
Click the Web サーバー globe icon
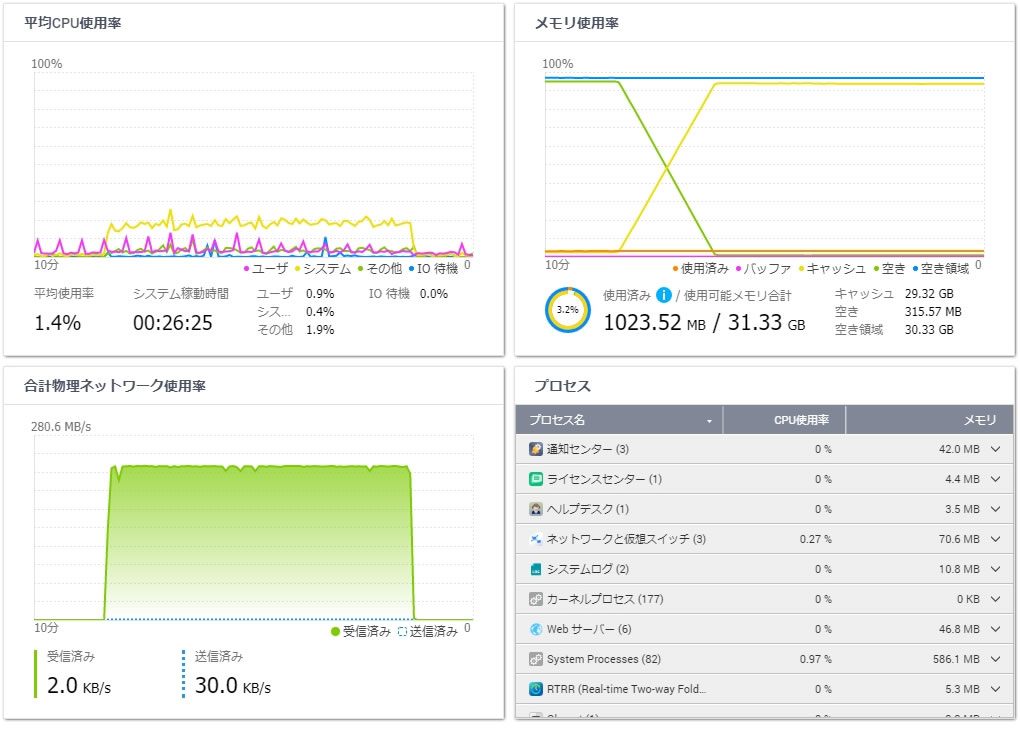[536, 629]
